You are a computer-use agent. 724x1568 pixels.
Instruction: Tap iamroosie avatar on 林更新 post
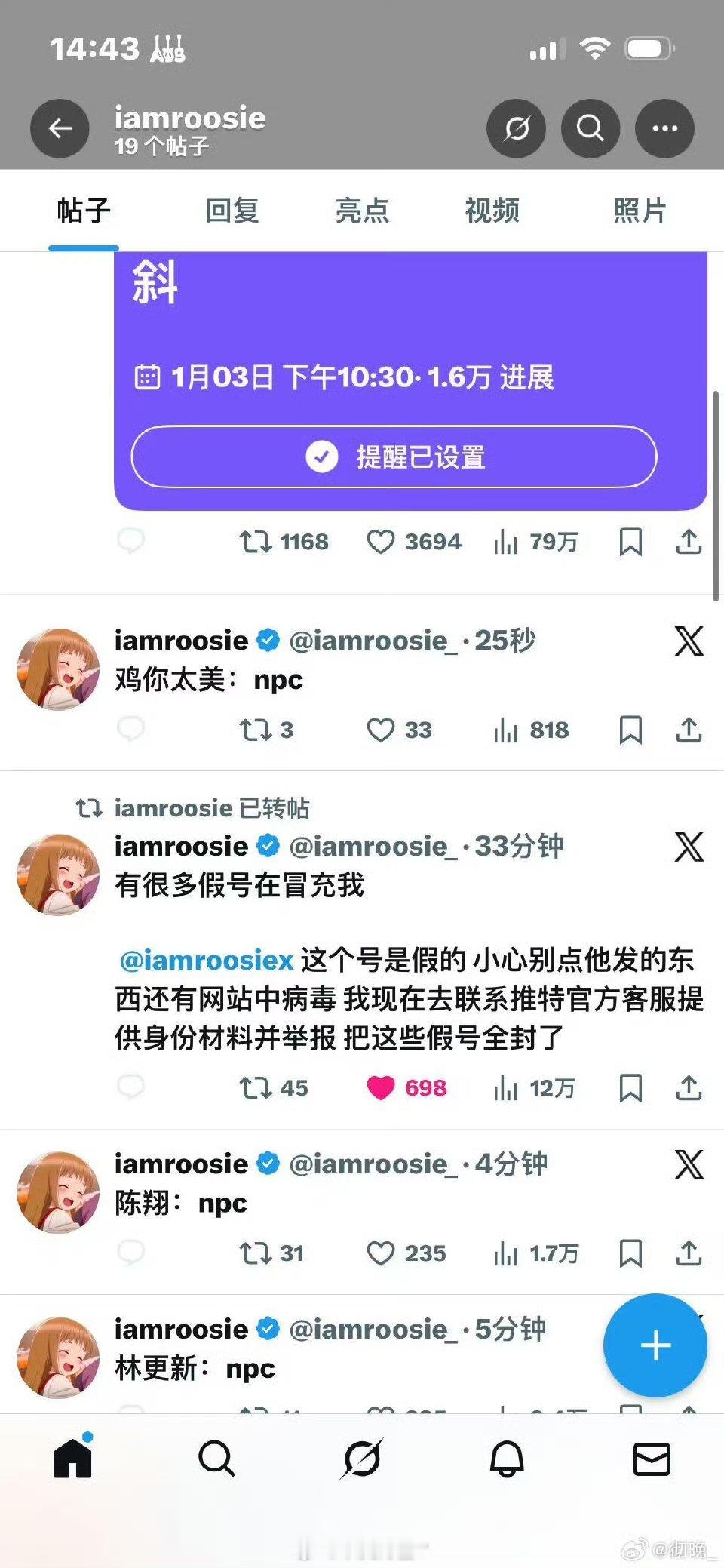tap(58, 1357)
